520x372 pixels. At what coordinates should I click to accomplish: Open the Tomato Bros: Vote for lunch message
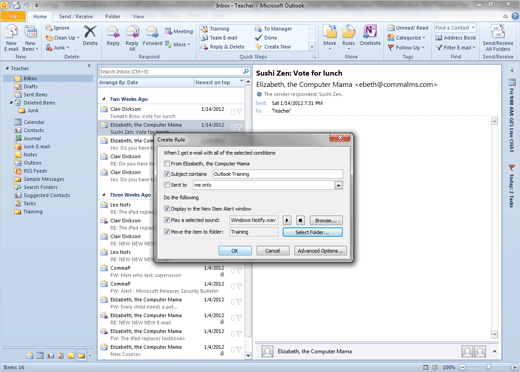point(172,113)
